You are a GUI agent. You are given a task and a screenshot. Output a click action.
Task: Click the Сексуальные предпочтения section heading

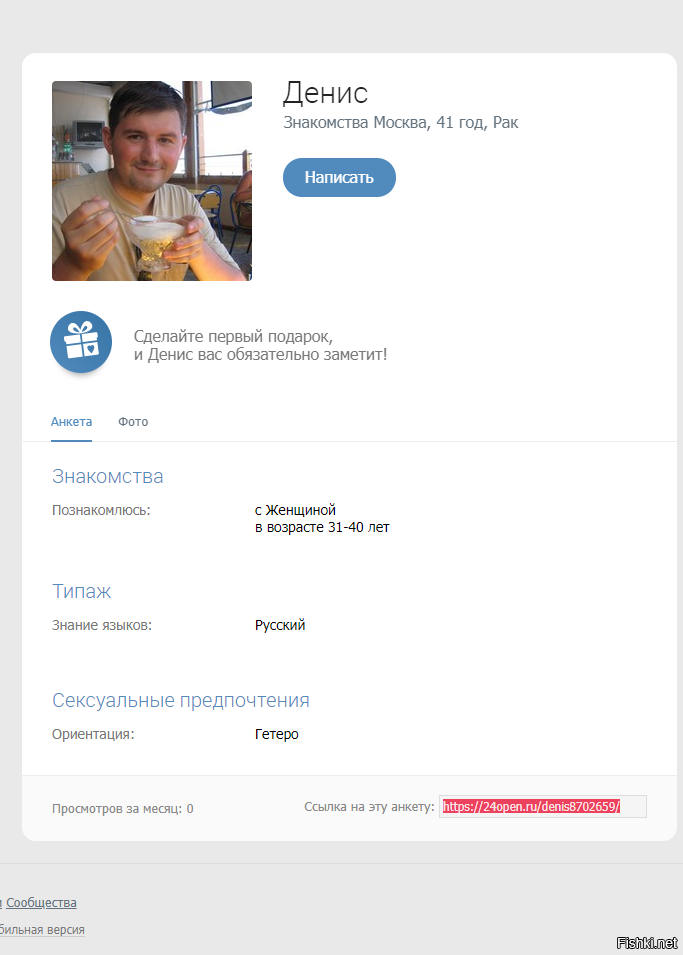181,700
